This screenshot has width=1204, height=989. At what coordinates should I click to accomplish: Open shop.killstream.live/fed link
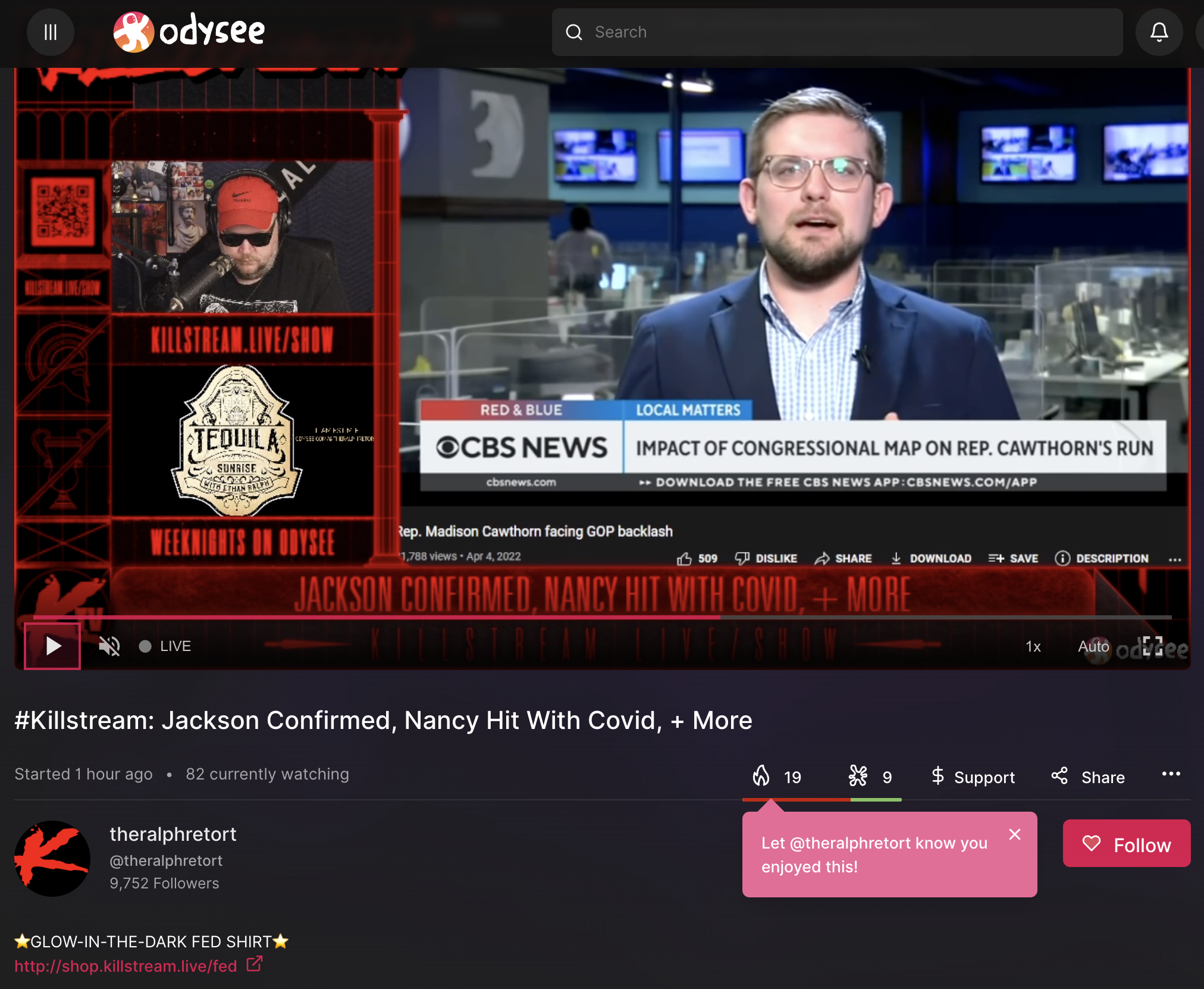tap(126, 966)
